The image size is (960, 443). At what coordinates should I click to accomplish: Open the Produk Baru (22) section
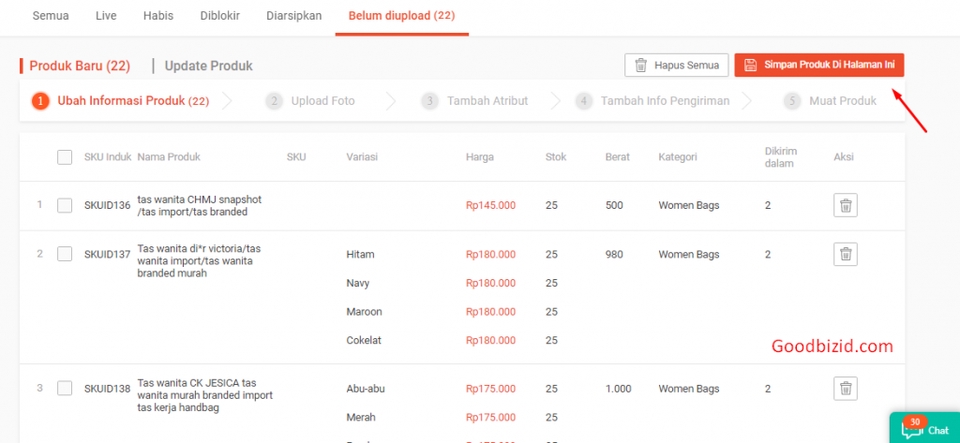[80, 66]
